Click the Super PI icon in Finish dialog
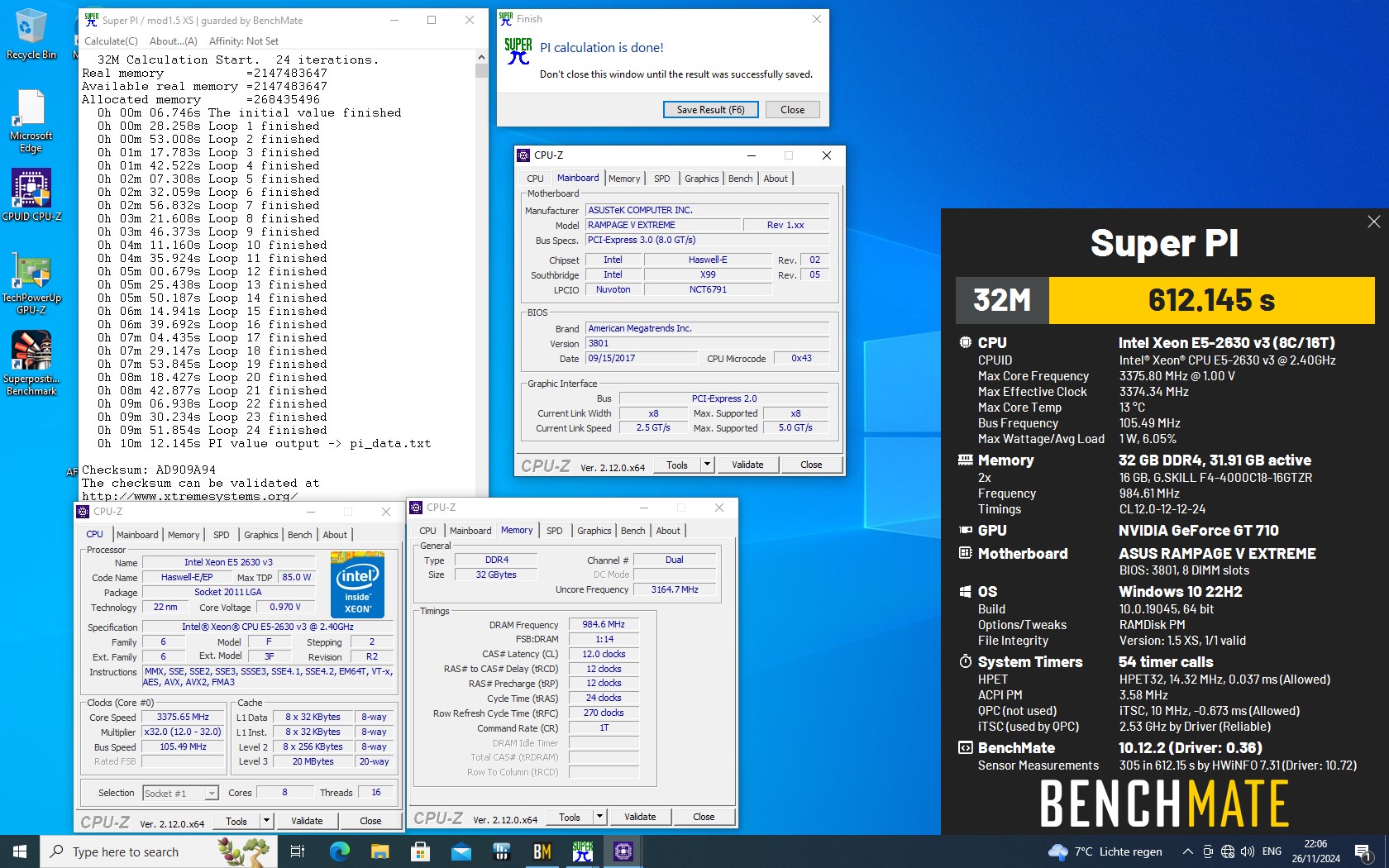 (x=518, y=51)
